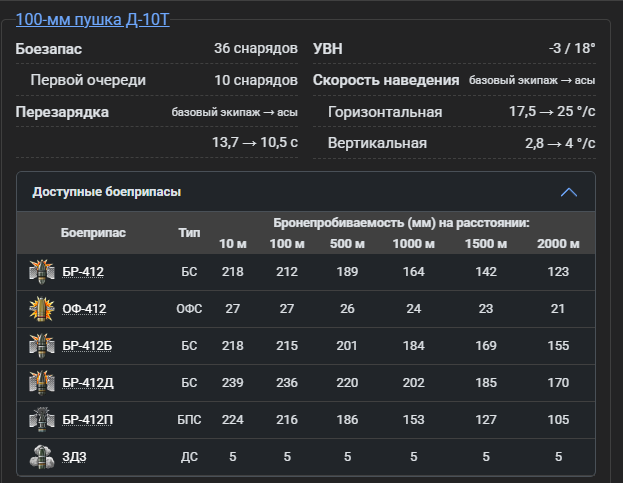Click the 500 м distance column header
623x483 pixels.
pyautogui.click(x=347, y=243)
